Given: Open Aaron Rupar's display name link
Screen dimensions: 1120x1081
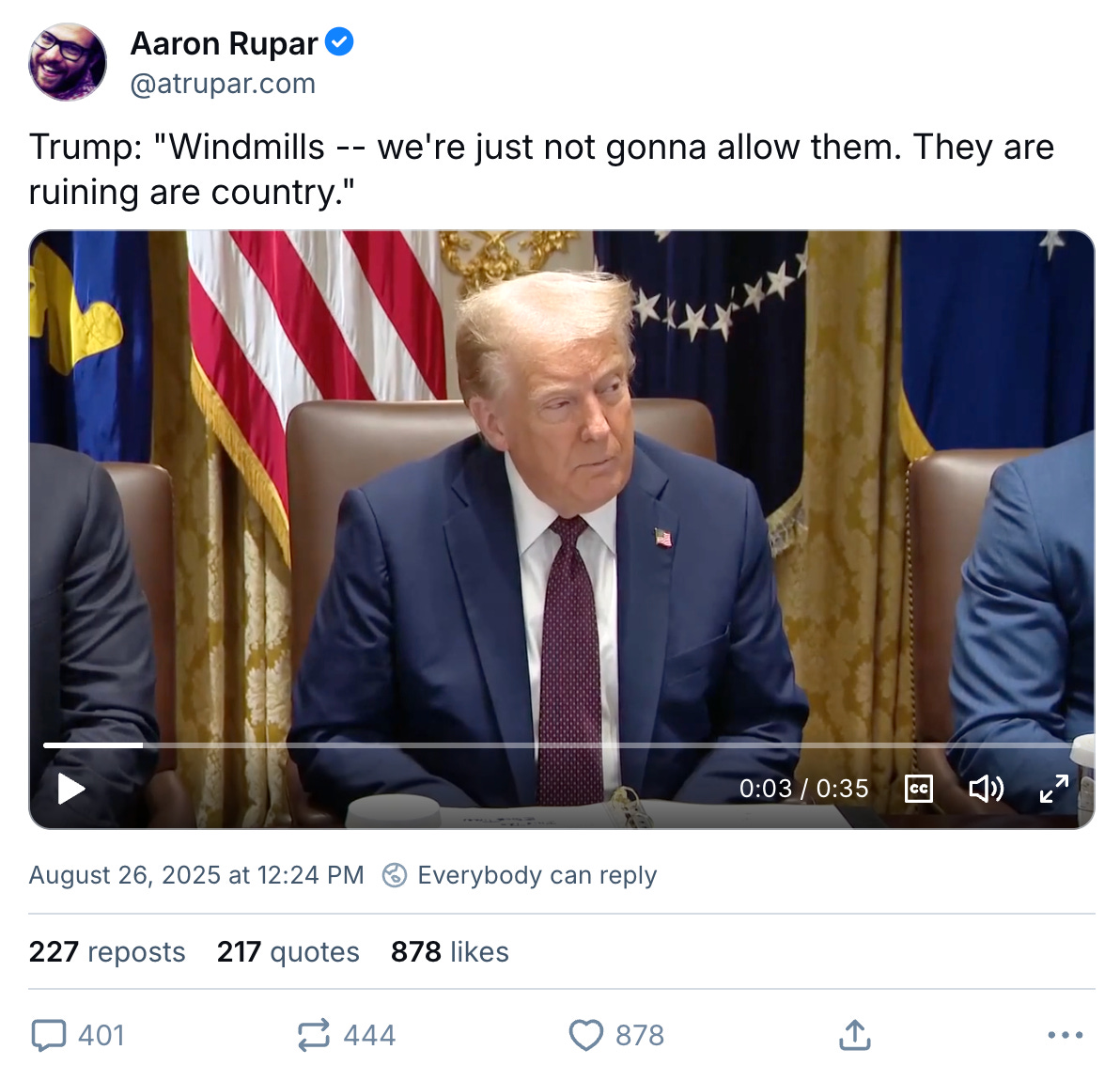Looking at the screenshot, I should (224, 43).
